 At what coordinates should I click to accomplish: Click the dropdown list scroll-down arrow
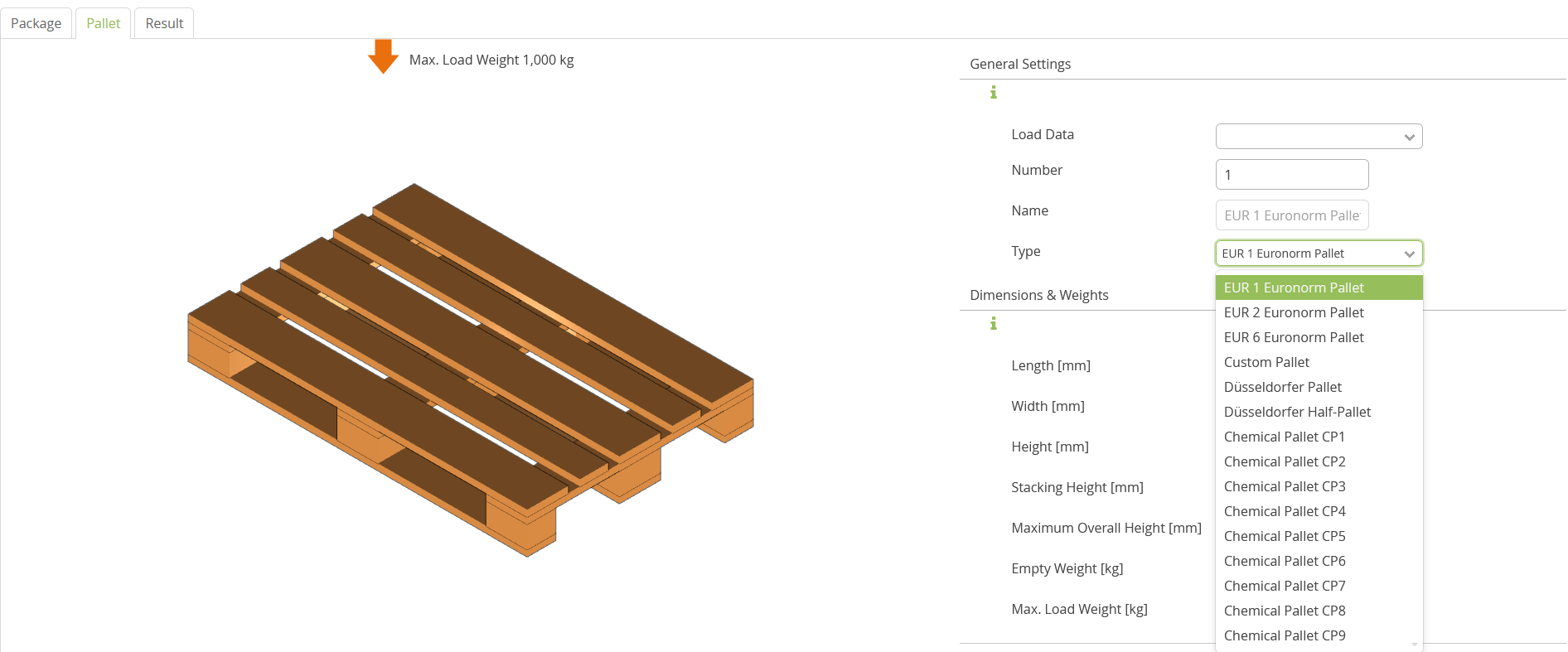point(1414,644)
